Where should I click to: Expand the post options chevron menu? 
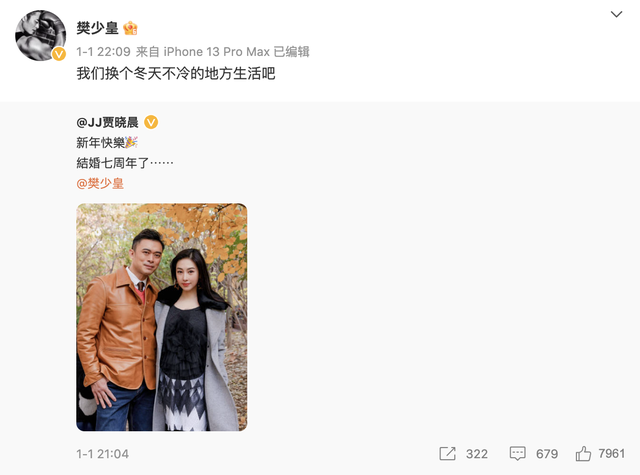tap(616, 14)
